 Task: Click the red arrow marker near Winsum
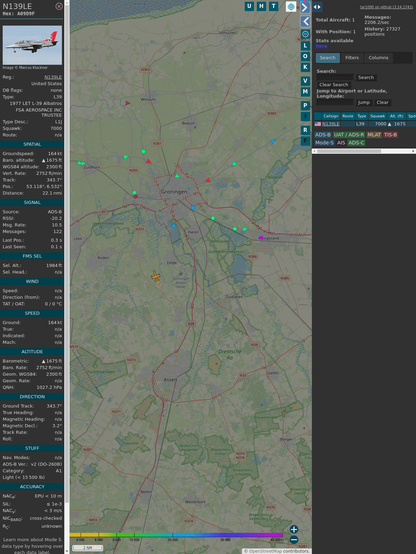[128, 103]
